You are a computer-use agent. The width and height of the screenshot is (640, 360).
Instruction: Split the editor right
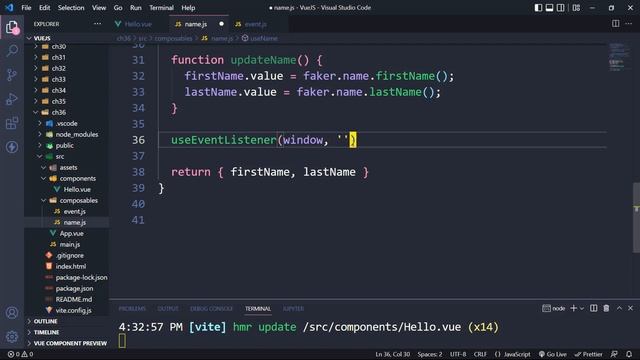point(616,24)
